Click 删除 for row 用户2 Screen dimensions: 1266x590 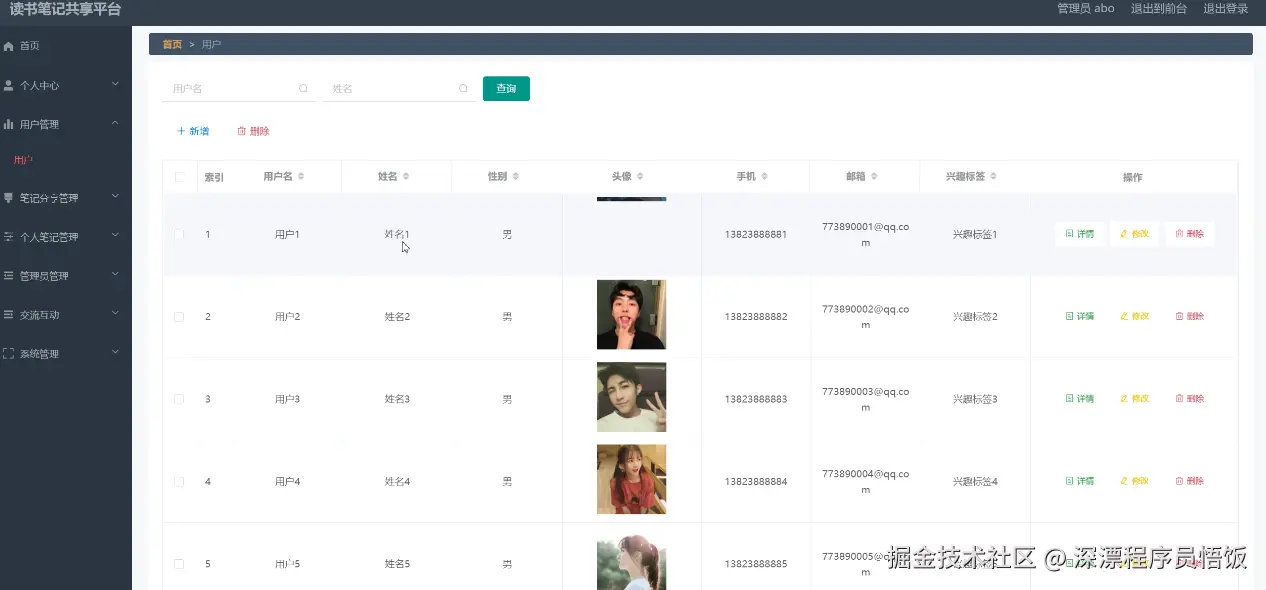[1189, 316]
